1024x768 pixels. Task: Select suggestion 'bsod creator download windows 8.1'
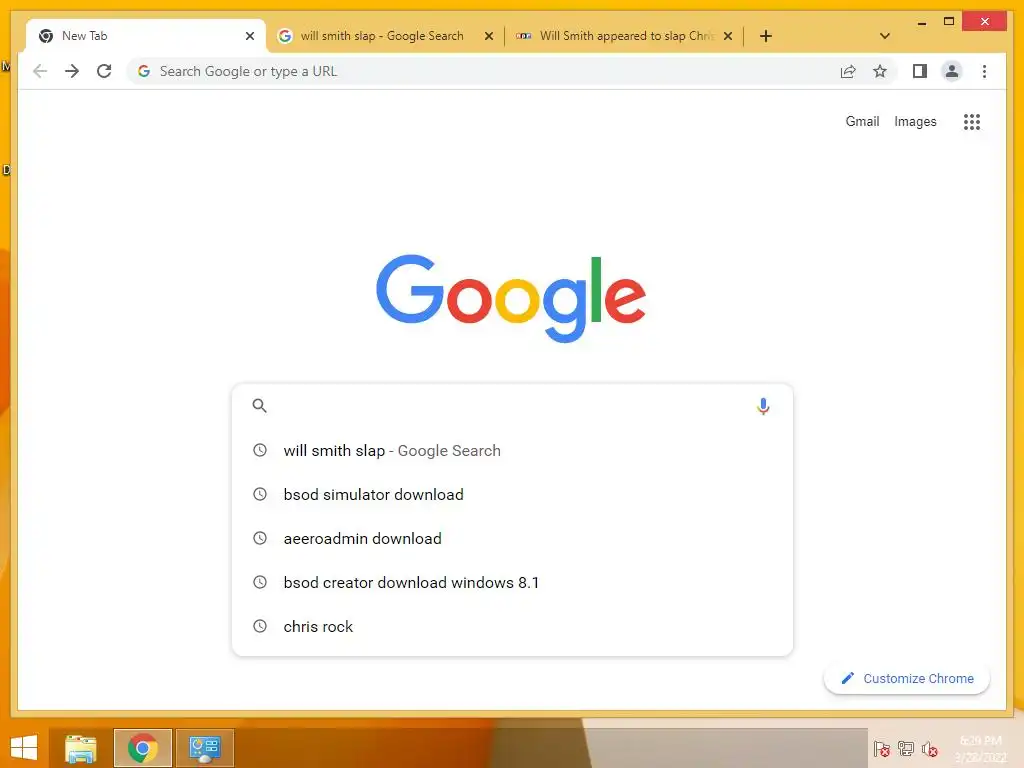[512, 583]
